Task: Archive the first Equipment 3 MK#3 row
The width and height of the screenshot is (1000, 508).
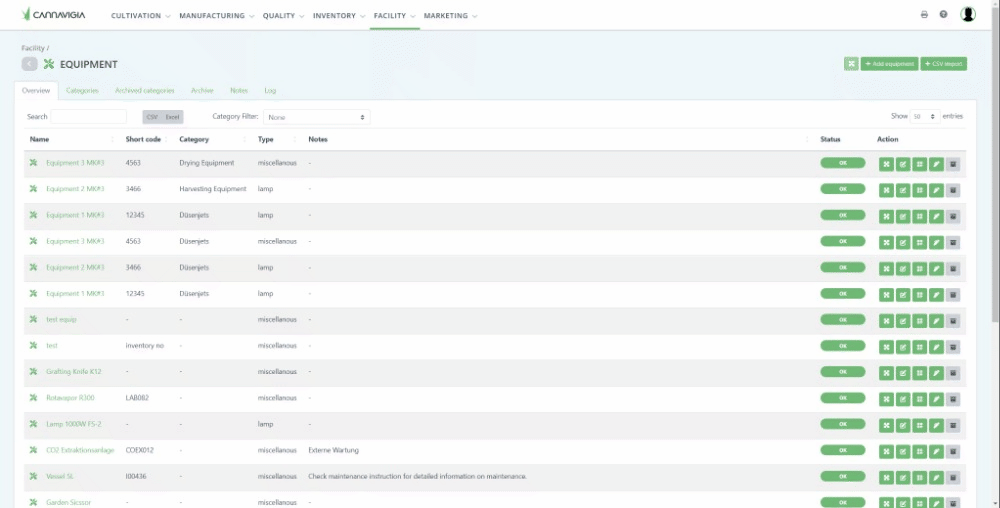Action: pos(953,164)
